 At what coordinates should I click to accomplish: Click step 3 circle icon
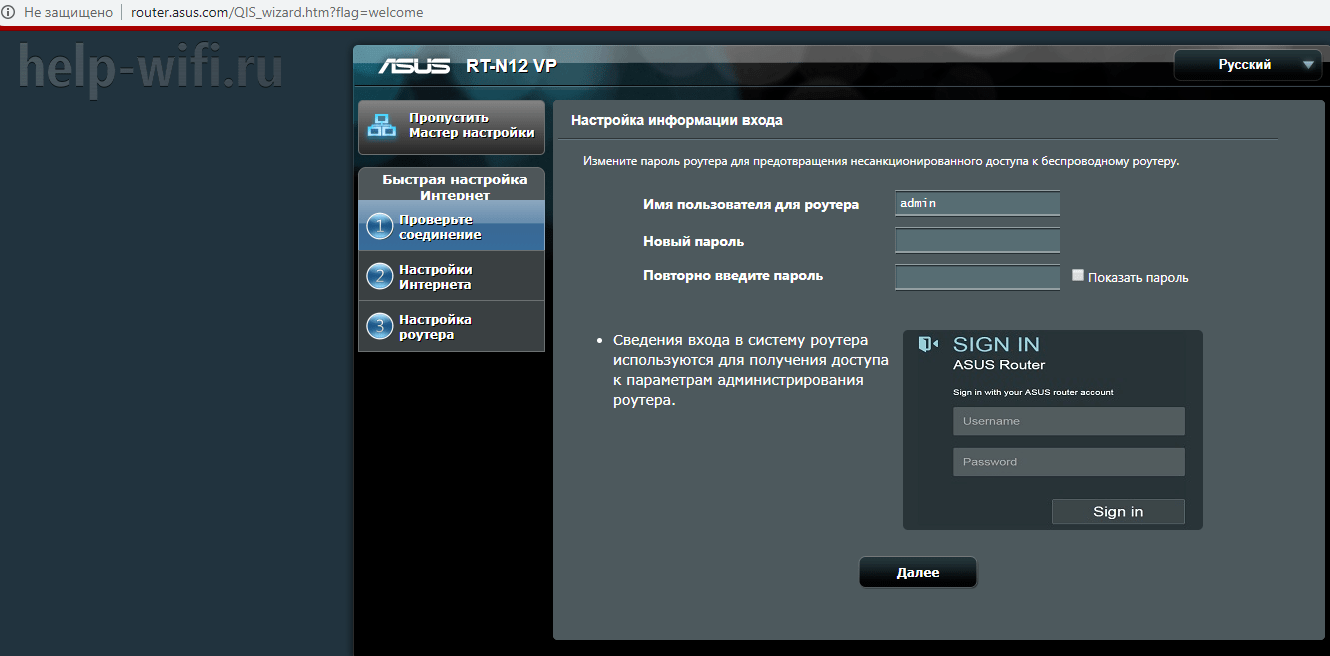[380, 327]
